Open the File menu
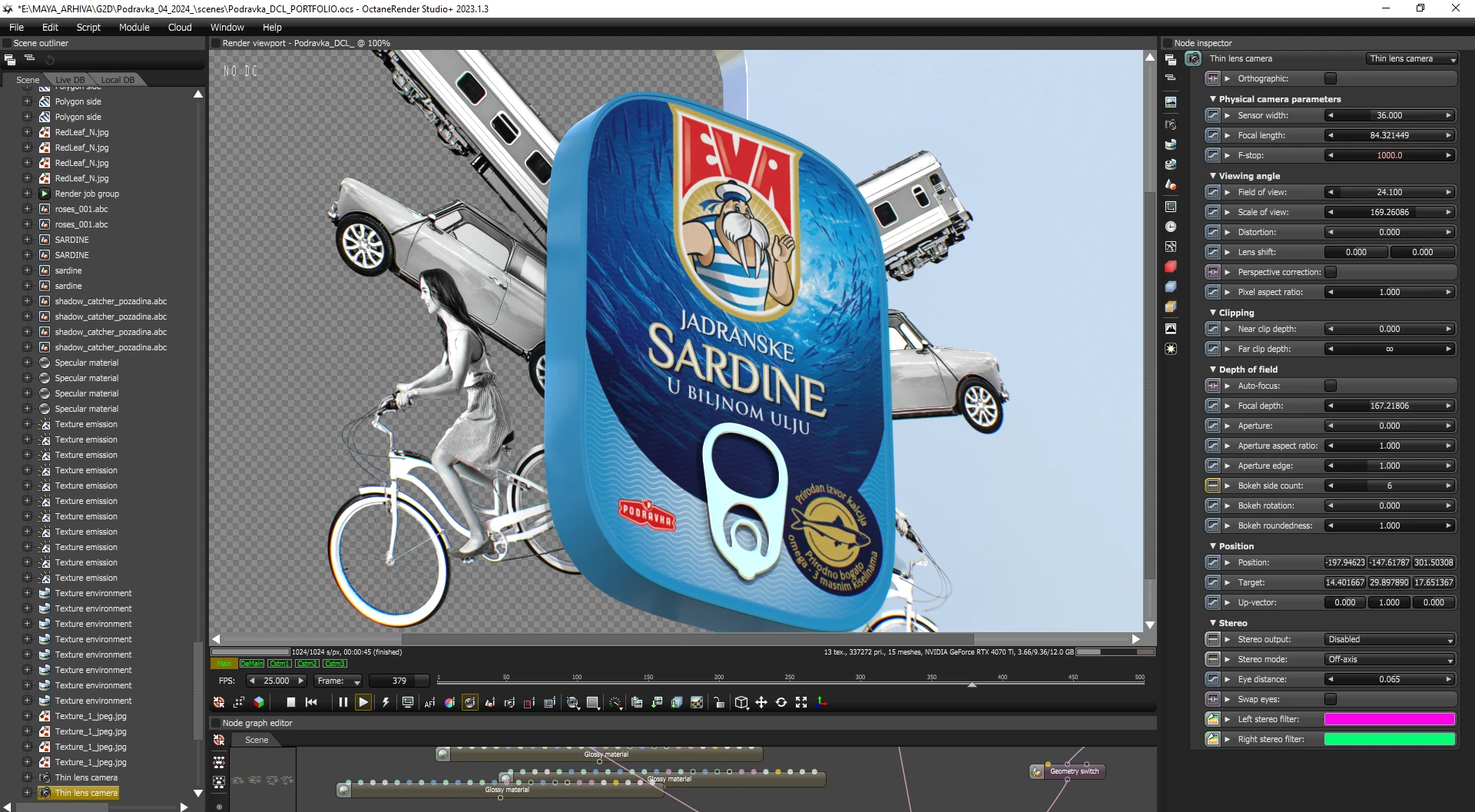This screenshot has height=812, width=1475. 16,27
